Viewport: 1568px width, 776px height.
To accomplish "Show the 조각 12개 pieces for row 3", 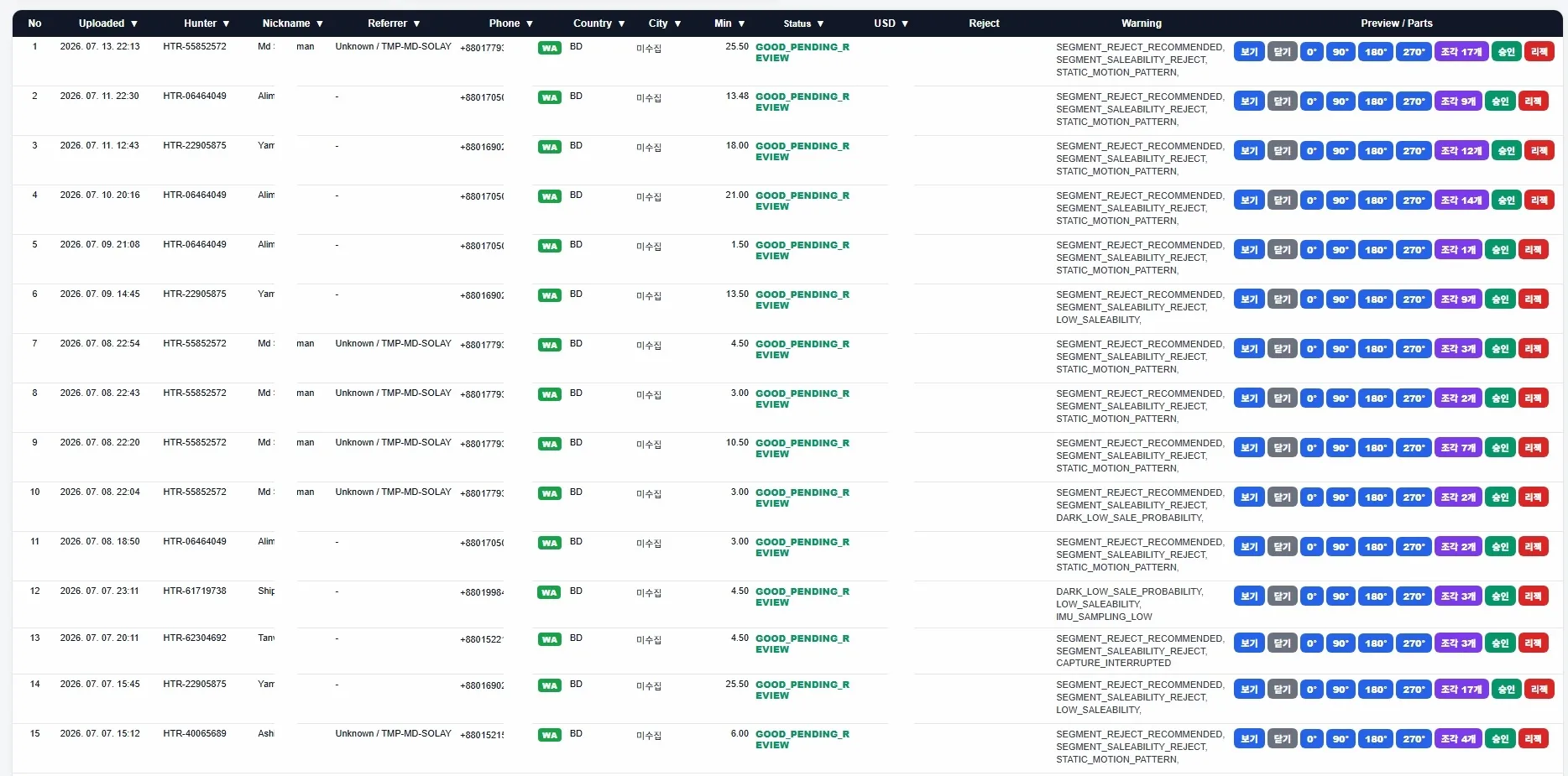I will (x=1461, y=151).
